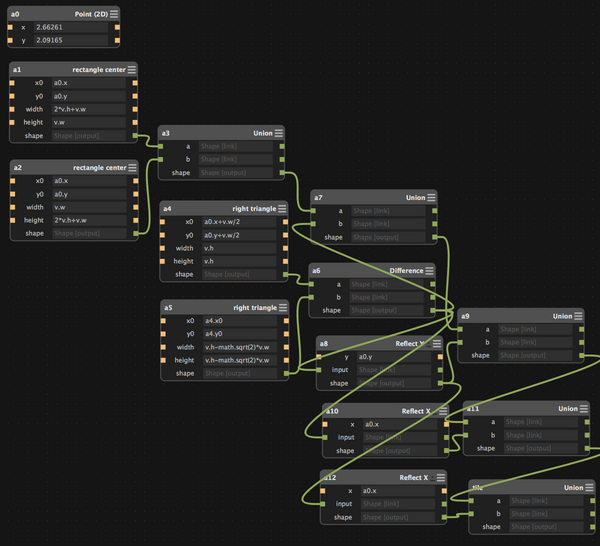Screen dimensions: 600x546
Task: Open the a9 Union node menu icon
Action: 578,316
